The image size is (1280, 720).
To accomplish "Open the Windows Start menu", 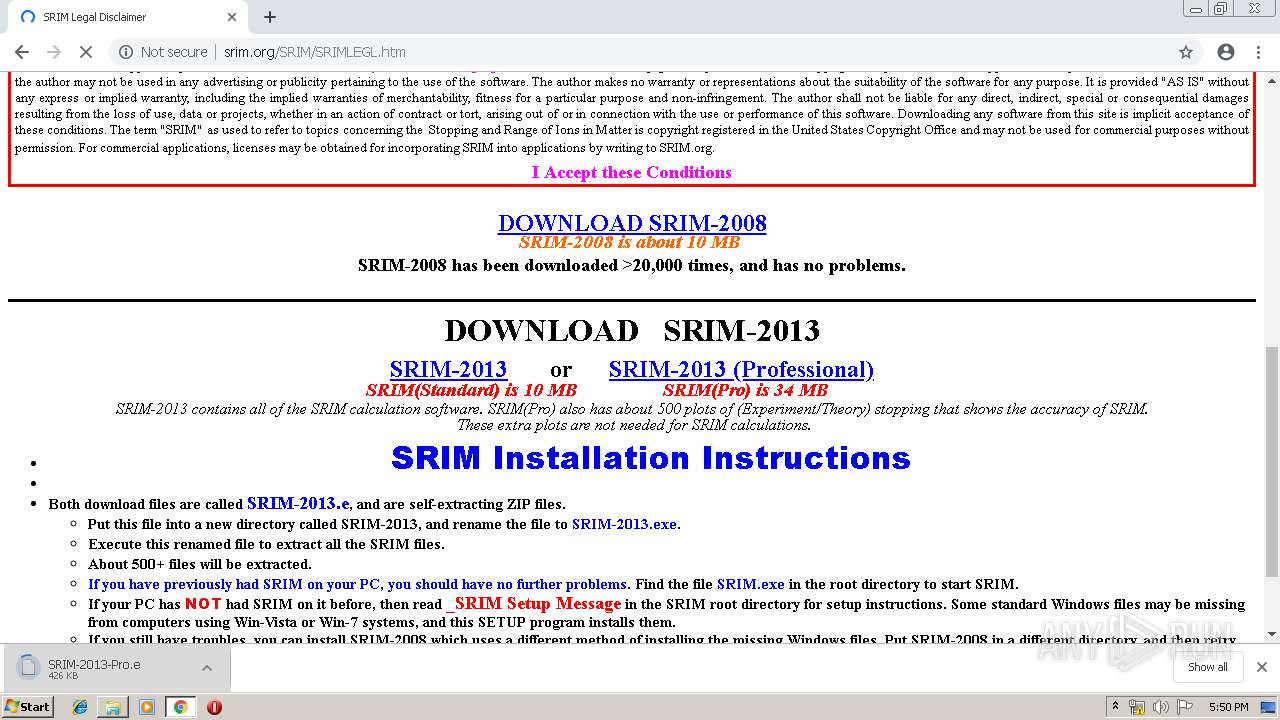I will click(x=27, y=706).
